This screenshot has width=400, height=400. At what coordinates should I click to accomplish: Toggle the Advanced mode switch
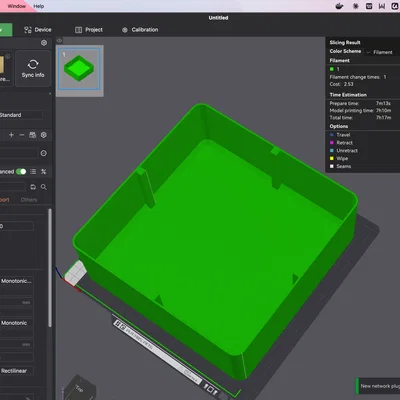[21, 172]
